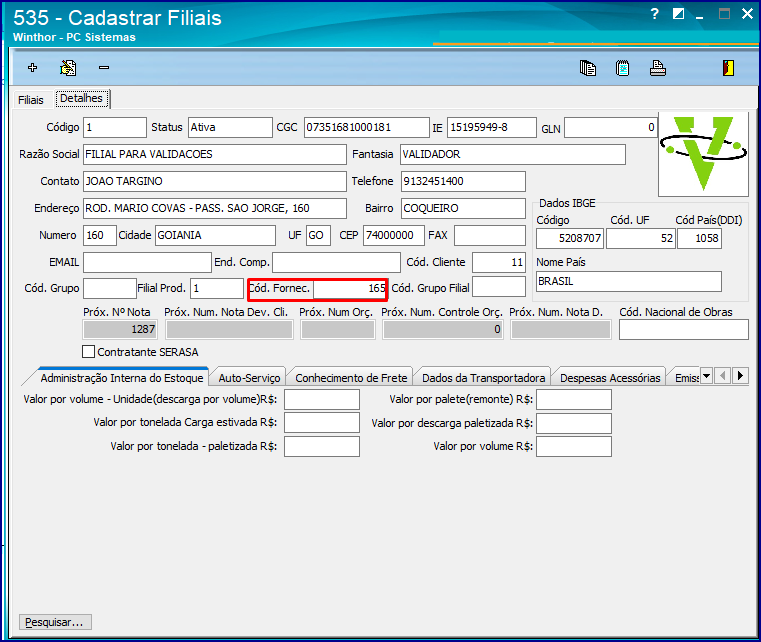Click the copy documents toolbar icon
This screenshot has width=761, height=642.
[588, 68]
